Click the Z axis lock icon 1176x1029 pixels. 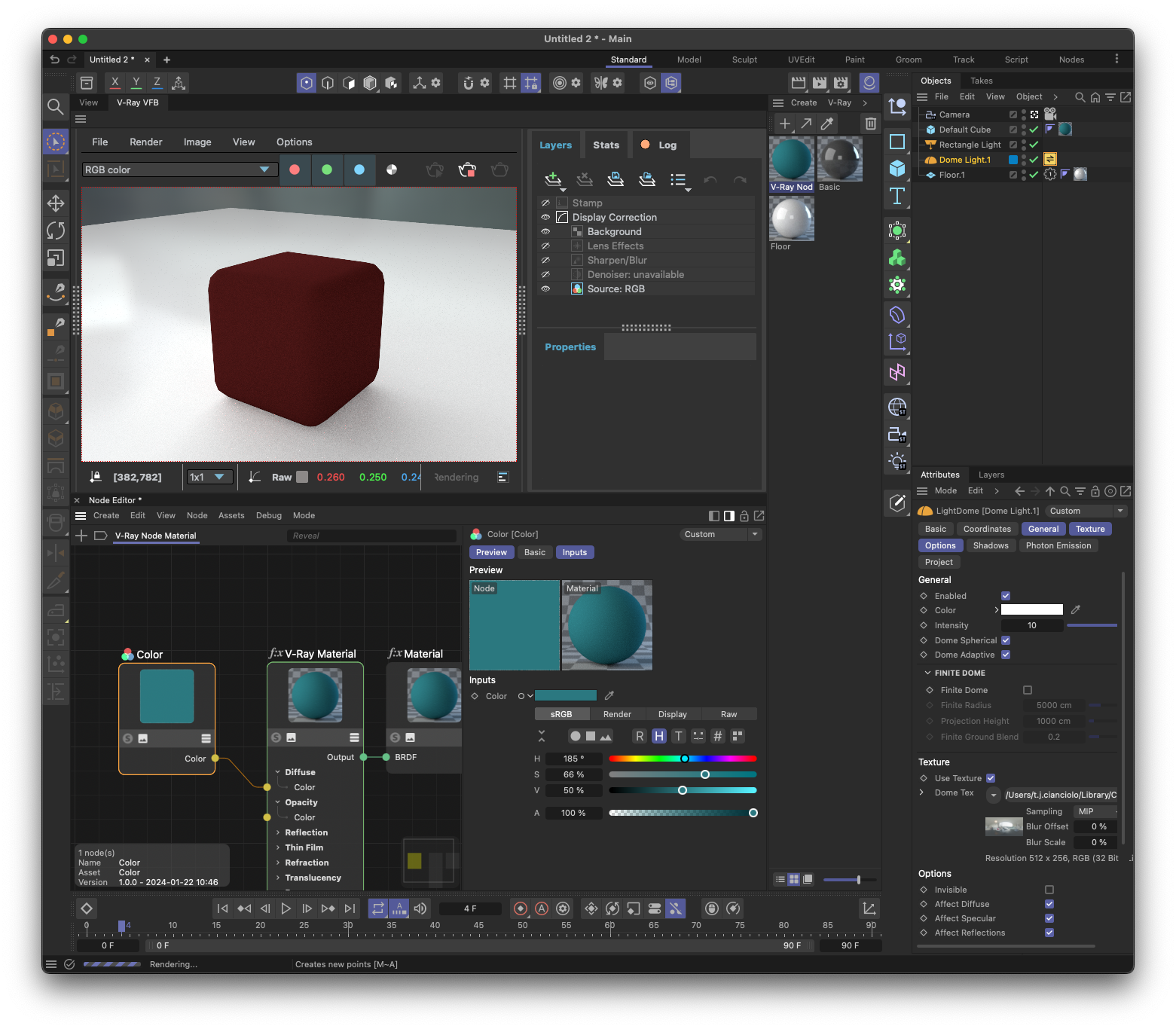coord(157,83)
